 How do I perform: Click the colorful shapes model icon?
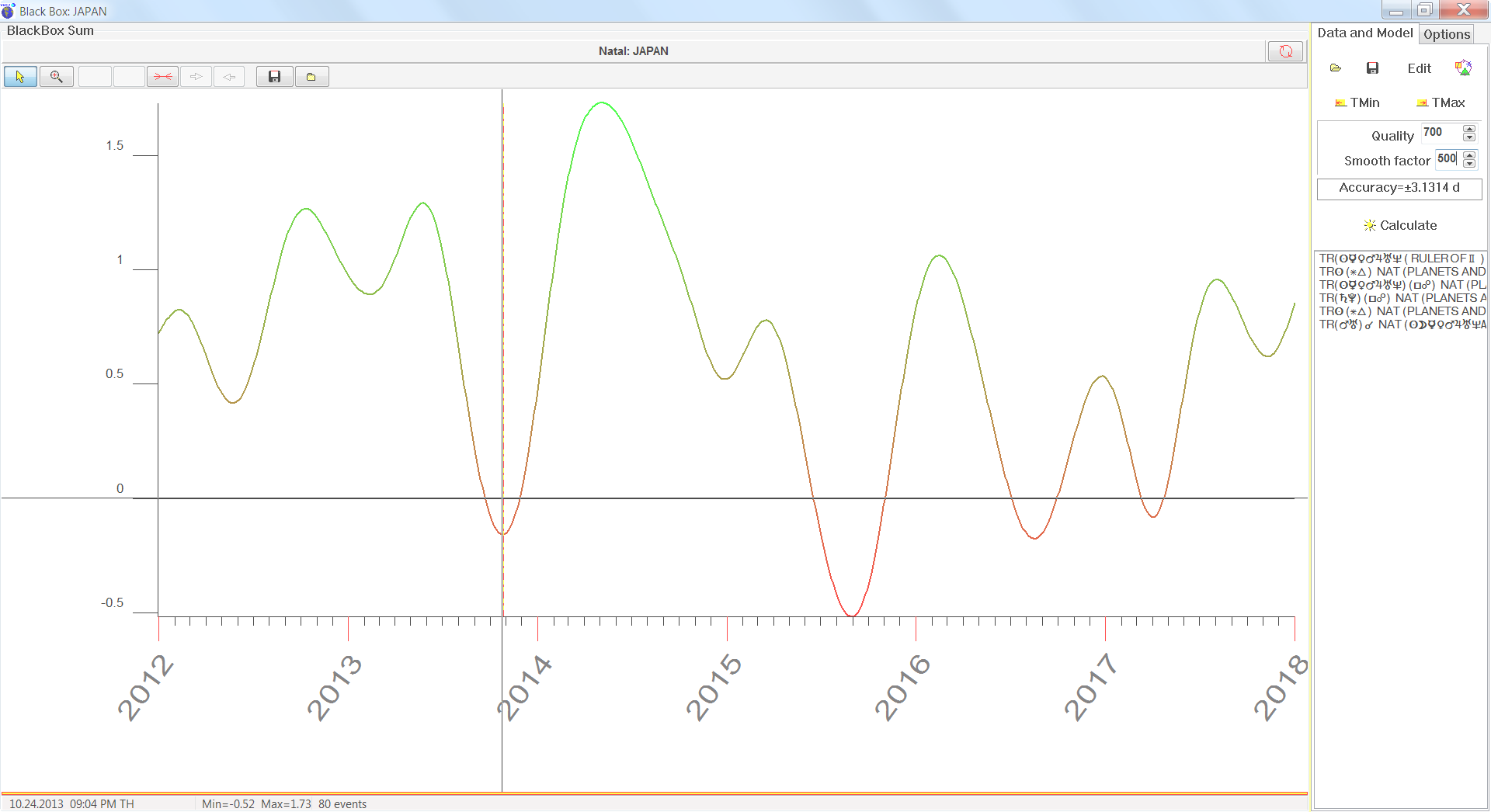point(1463,68)
